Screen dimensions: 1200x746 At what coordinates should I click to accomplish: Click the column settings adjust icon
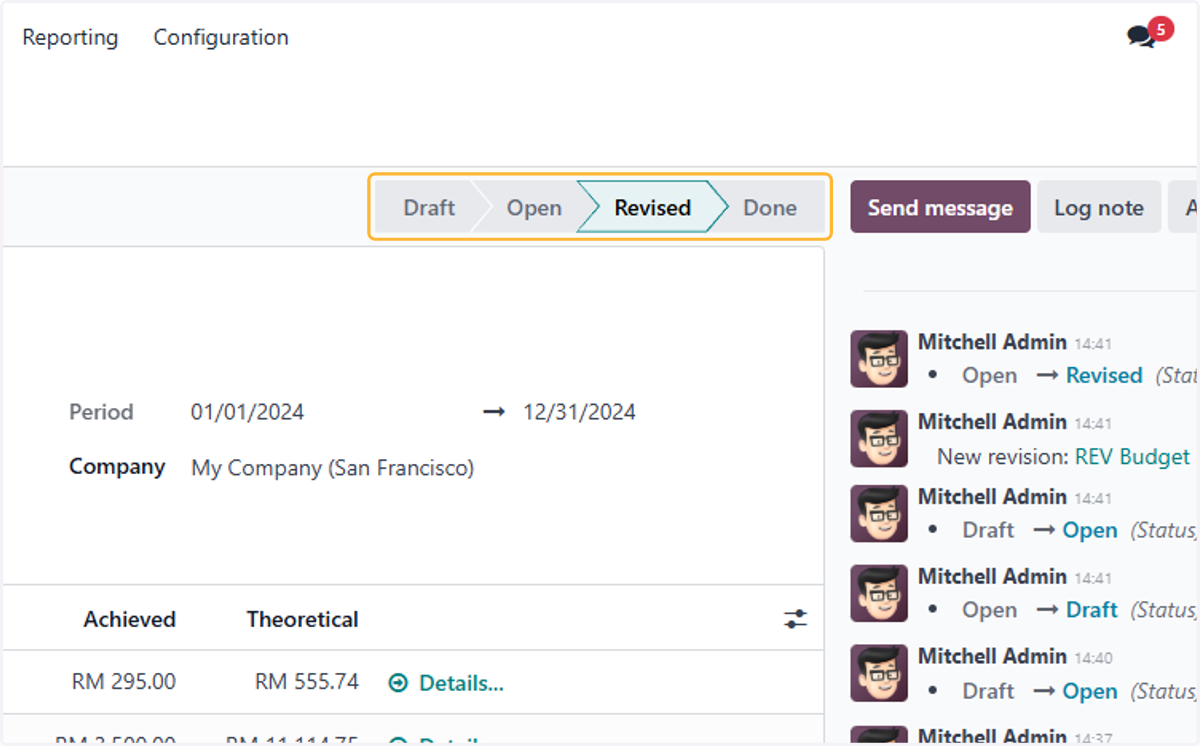coord(795,619)
